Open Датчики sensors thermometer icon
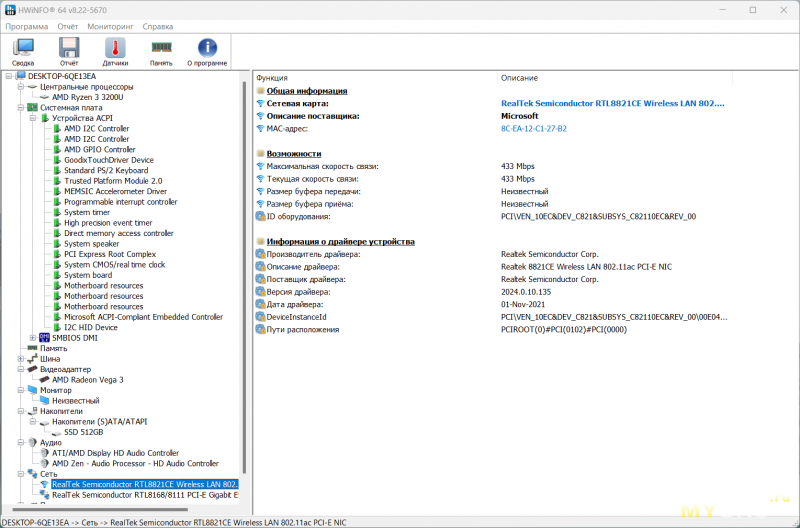 (x=115, y=47)
